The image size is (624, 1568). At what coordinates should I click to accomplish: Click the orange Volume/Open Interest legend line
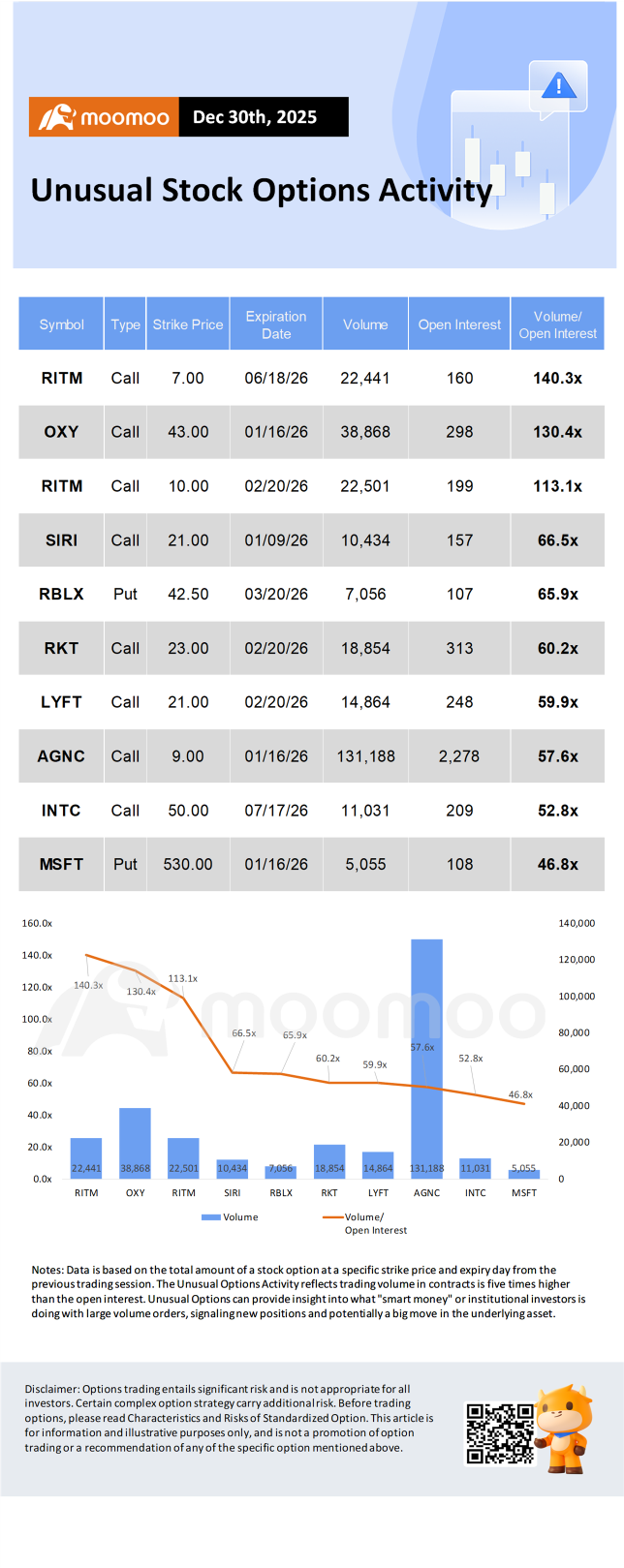point(332,1217)
